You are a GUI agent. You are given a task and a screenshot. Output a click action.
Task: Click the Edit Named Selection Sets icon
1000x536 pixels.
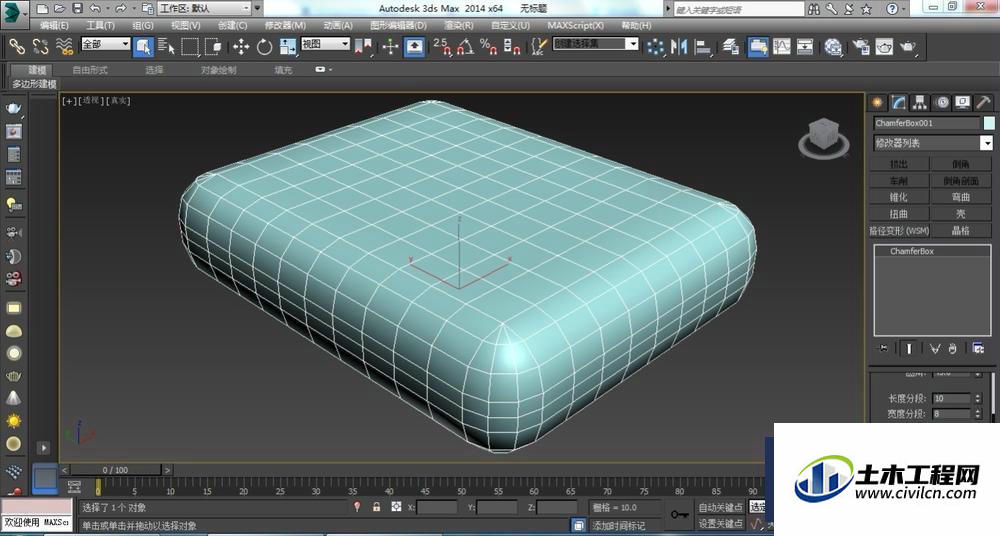click(539, 47)
